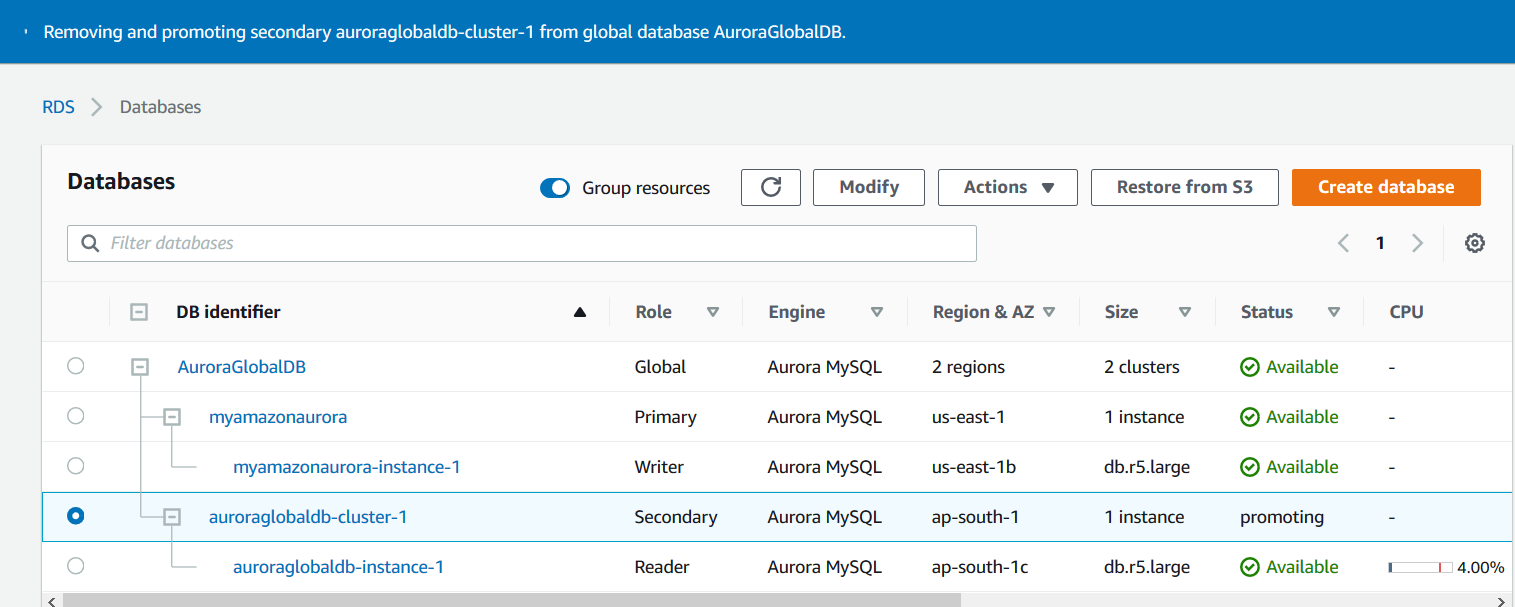Select the AuroraGlobalDB radio button
1515x607 pixels.
[x=76, y=367]
